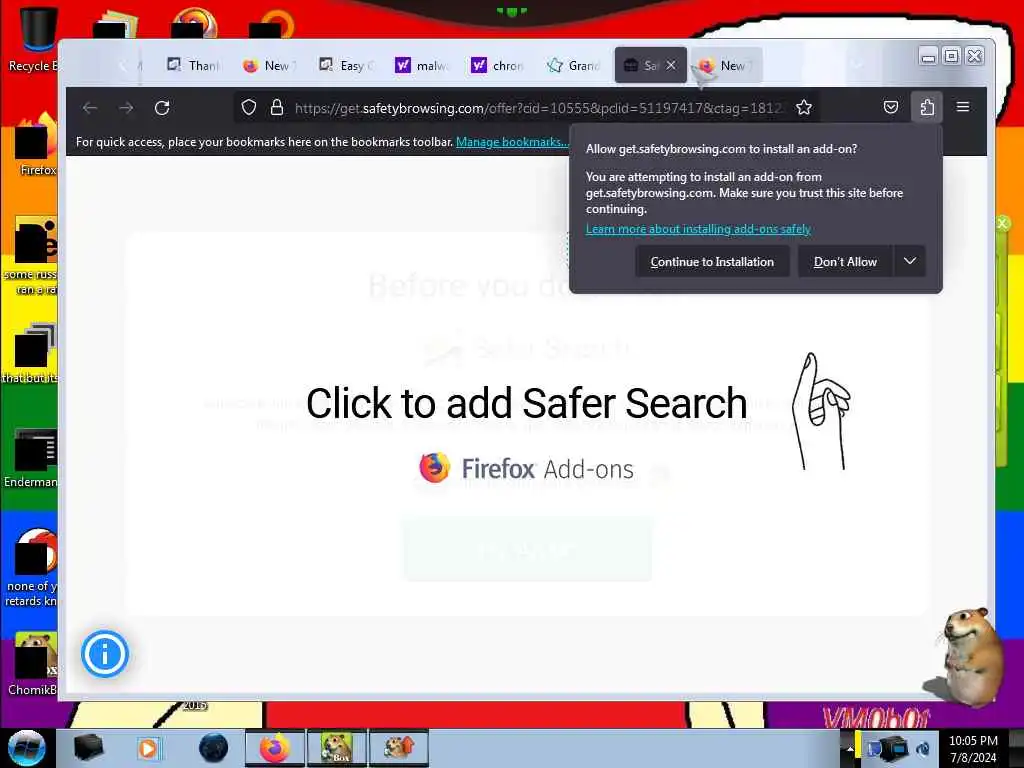Open the hamster Box taskbar icon
Screen dimensions: 1024x768
[337, 748]
